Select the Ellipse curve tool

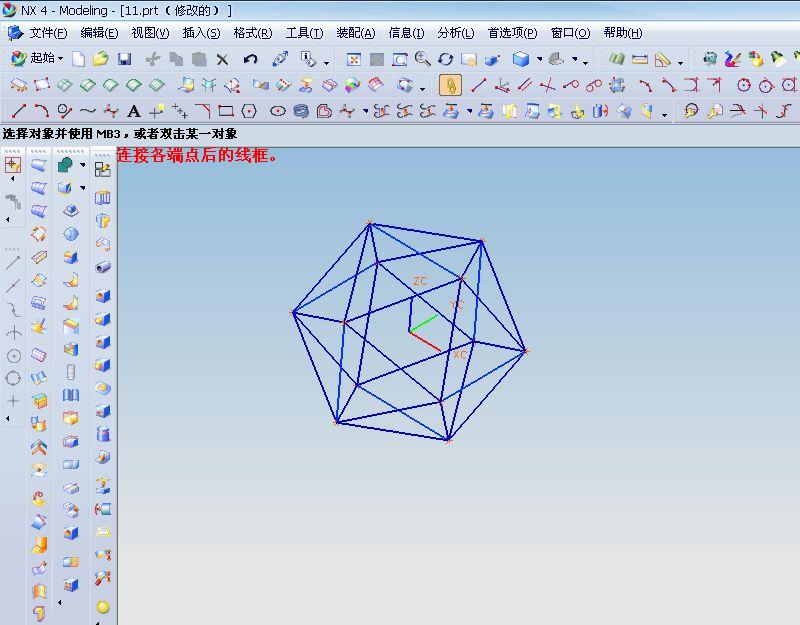pos(278,111)
